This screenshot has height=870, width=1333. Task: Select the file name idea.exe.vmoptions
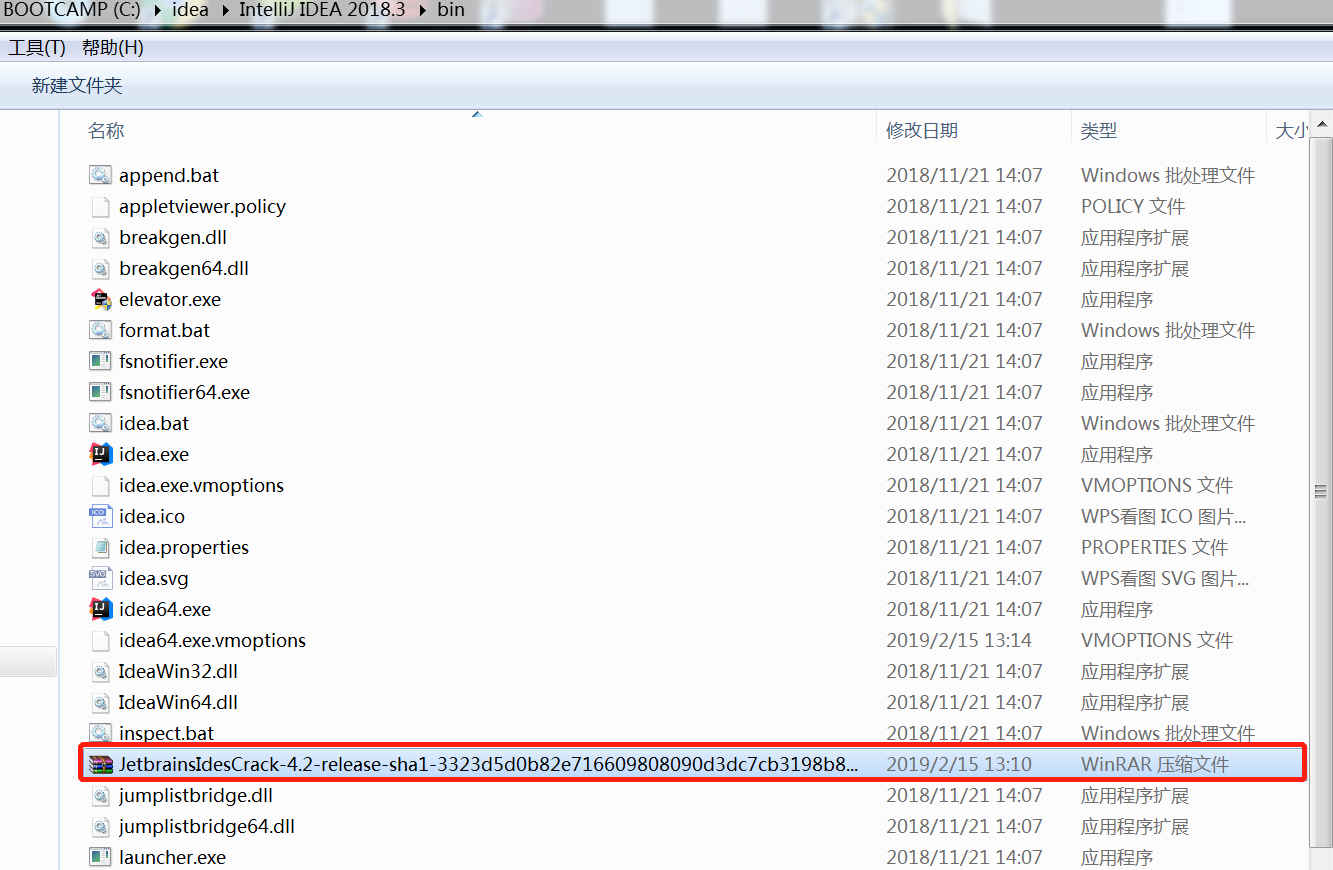coord(201,485)
